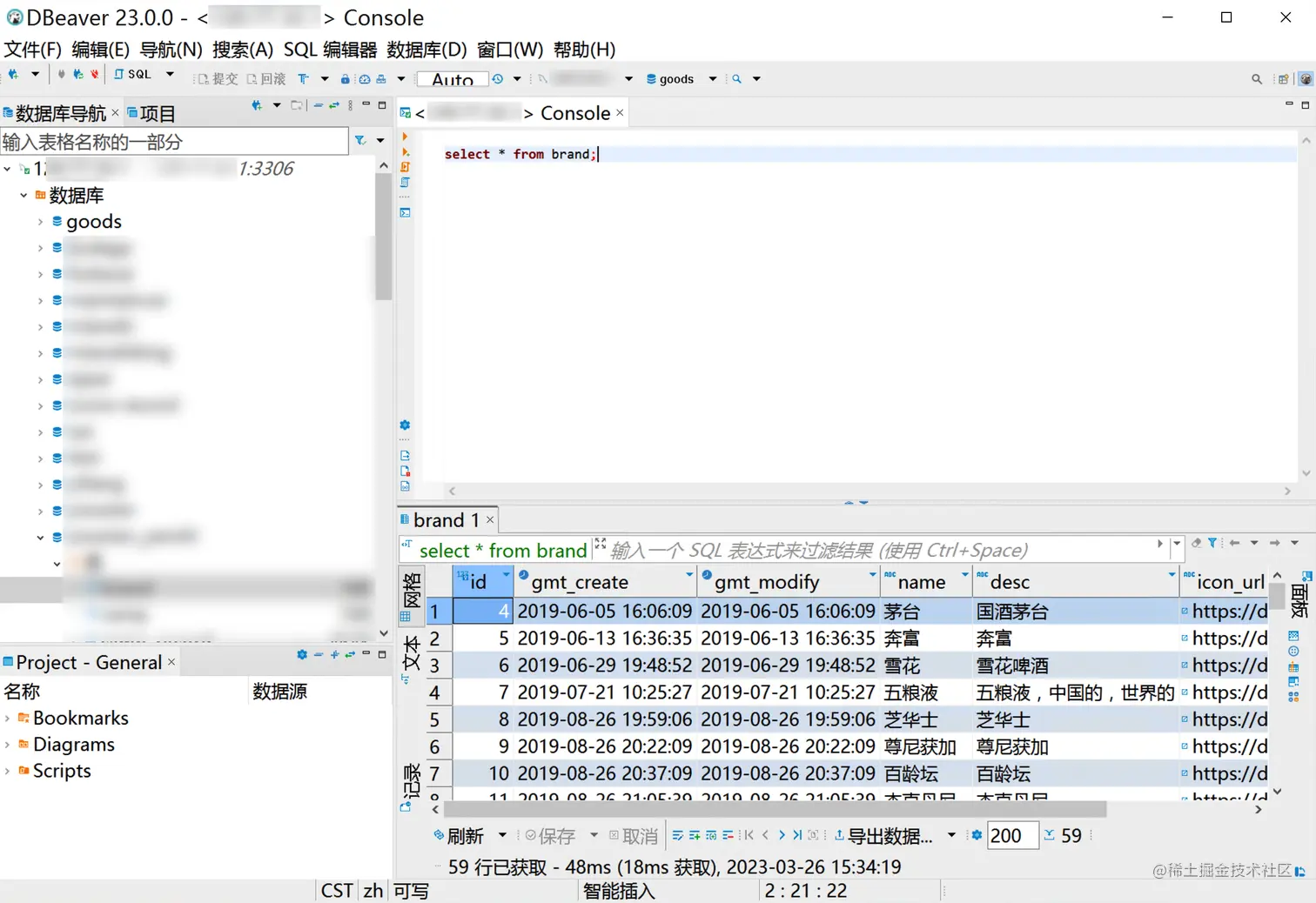This screenshot has width=1316, height=903.
Task: Click the name column header
Action: coord(926,581)
